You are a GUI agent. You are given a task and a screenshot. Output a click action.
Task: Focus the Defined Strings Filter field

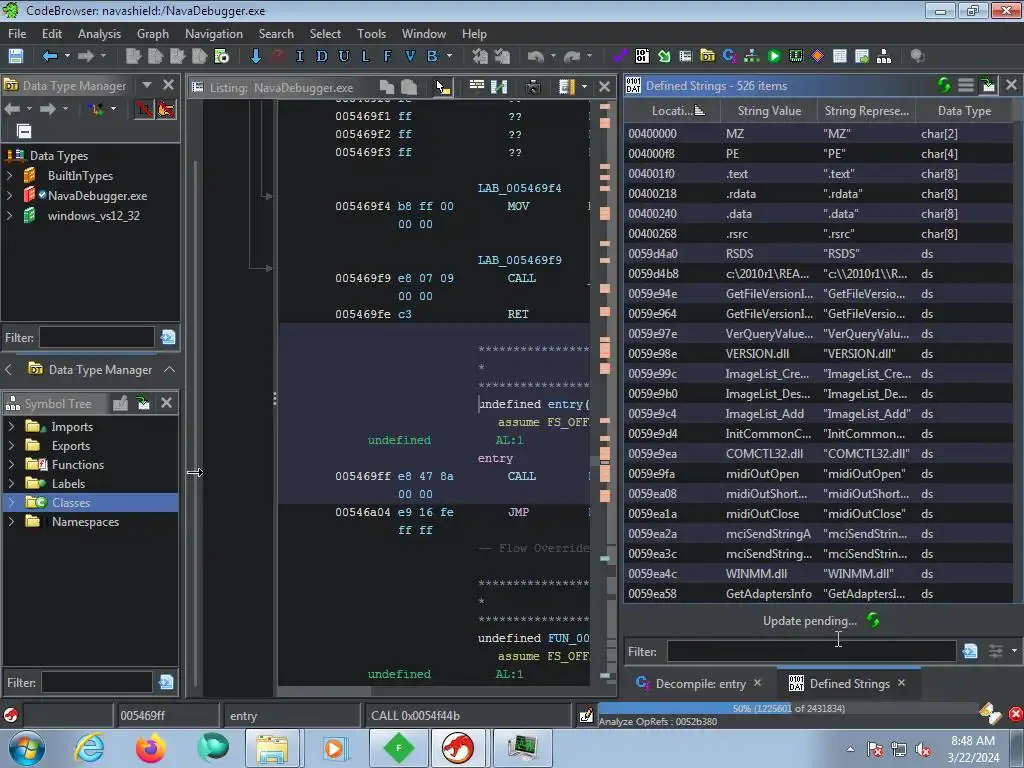811,651
